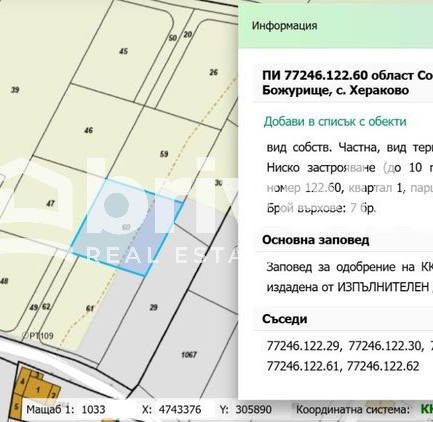Select the highlighted blue parcel 60

[128, 228]
